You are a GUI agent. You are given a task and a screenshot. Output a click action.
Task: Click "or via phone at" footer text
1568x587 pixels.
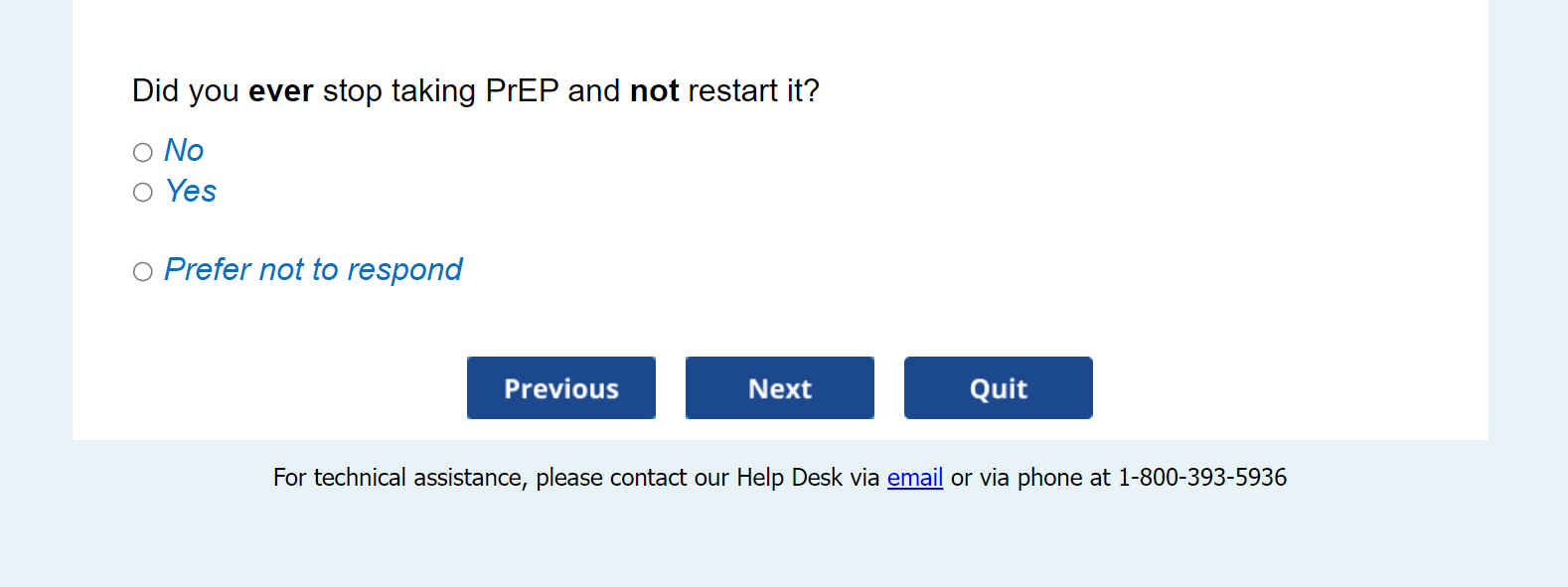point(1030,478)
